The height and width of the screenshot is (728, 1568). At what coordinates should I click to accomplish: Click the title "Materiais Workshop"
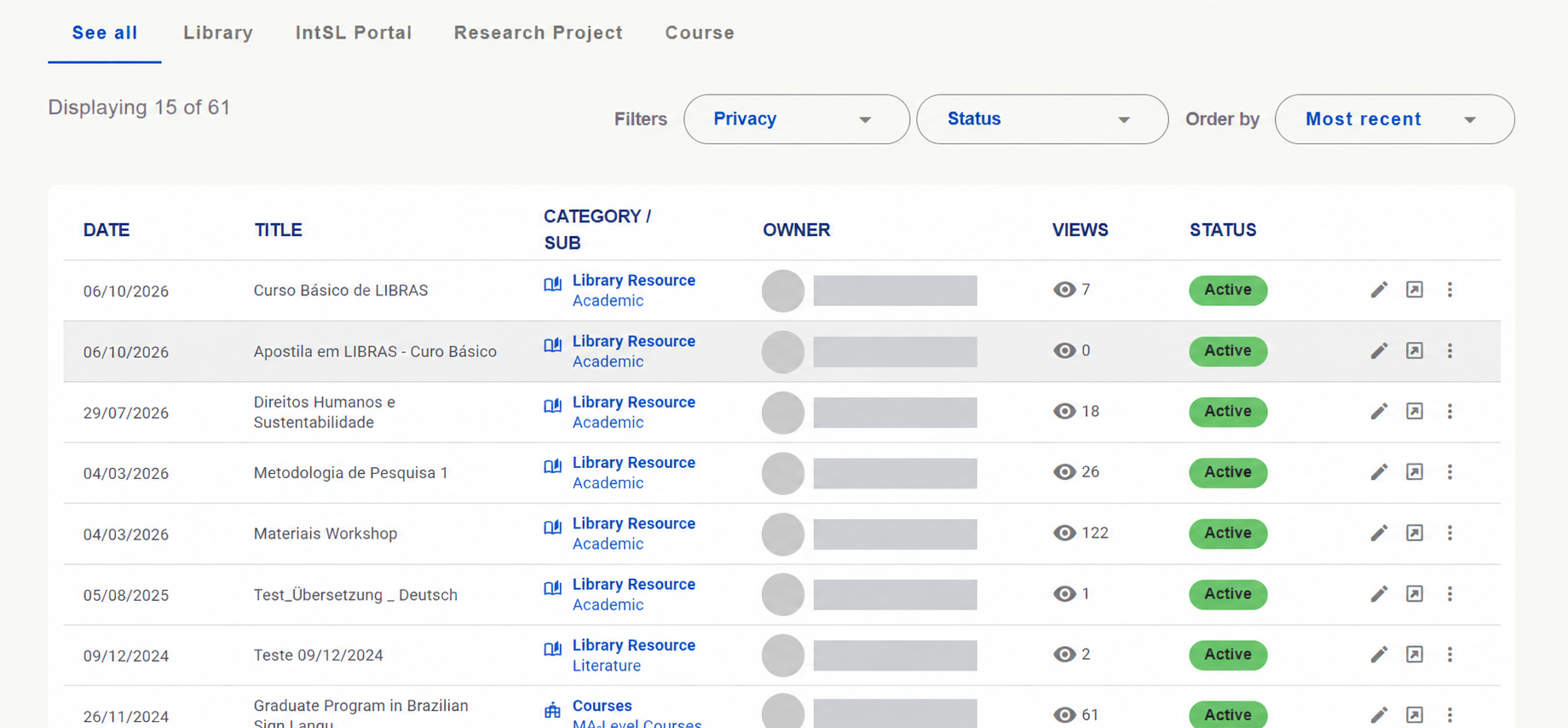tap(326, 534)
